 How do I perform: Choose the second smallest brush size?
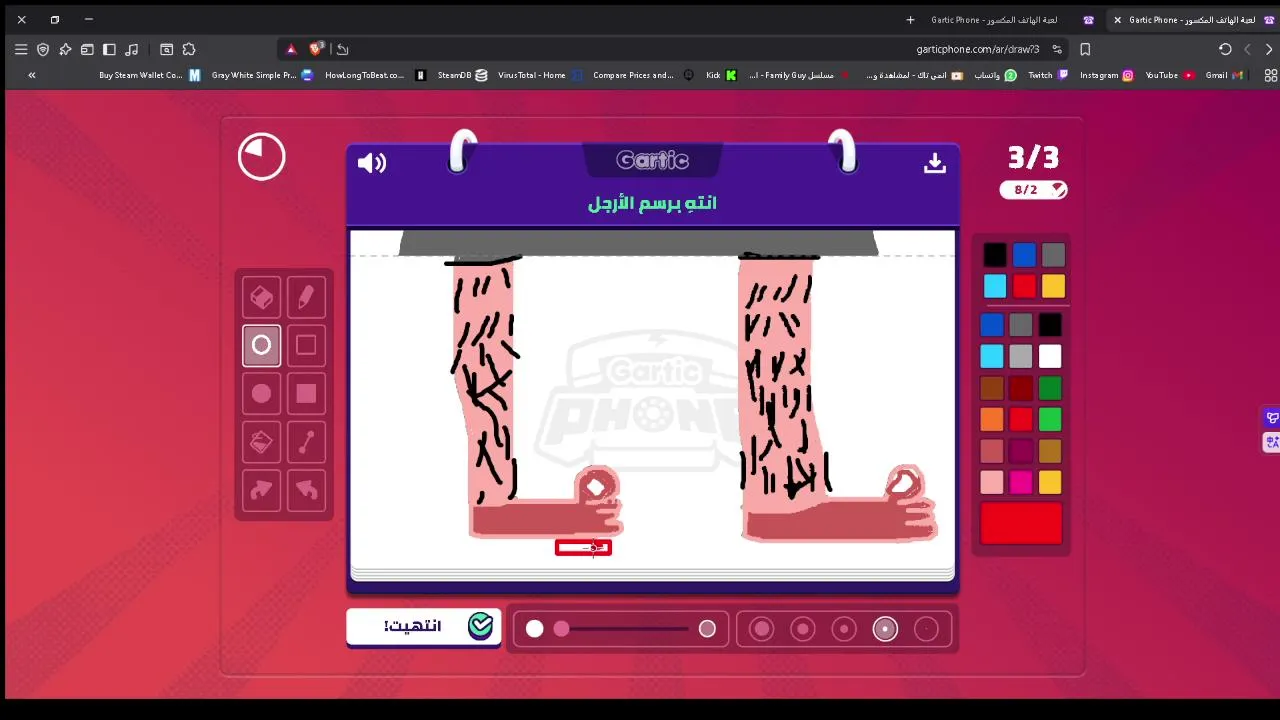885,629
